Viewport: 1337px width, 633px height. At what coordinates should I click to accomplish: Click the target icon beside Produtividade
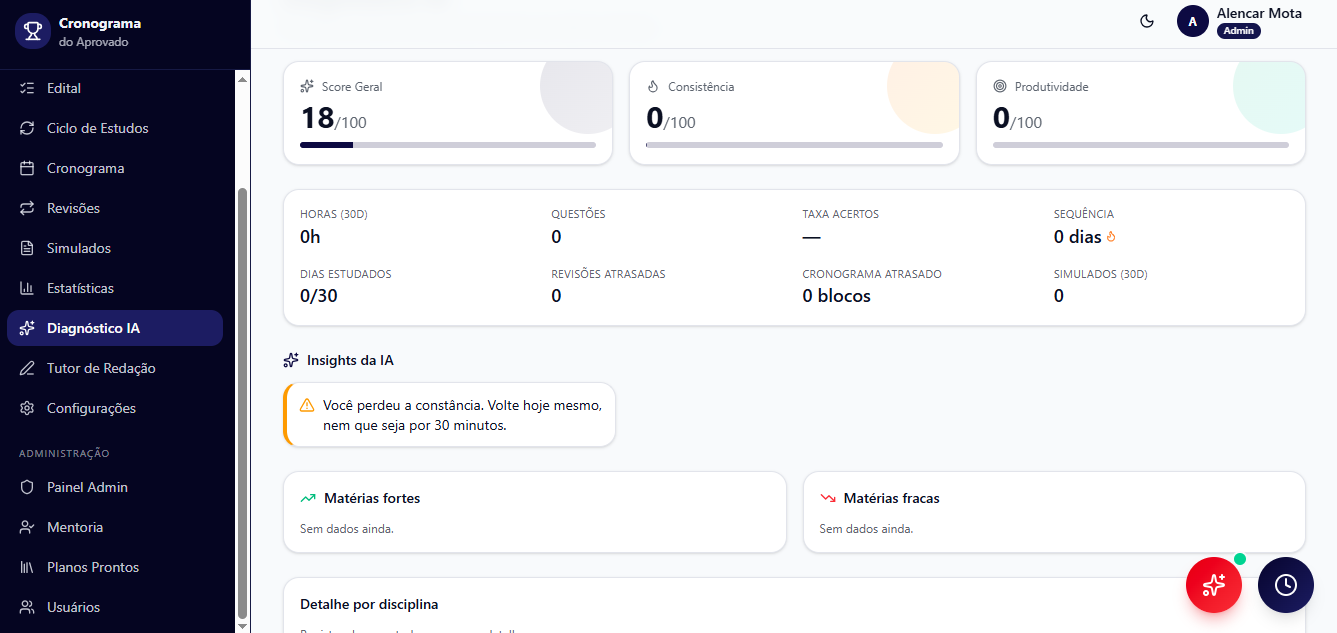(1000, 86)
